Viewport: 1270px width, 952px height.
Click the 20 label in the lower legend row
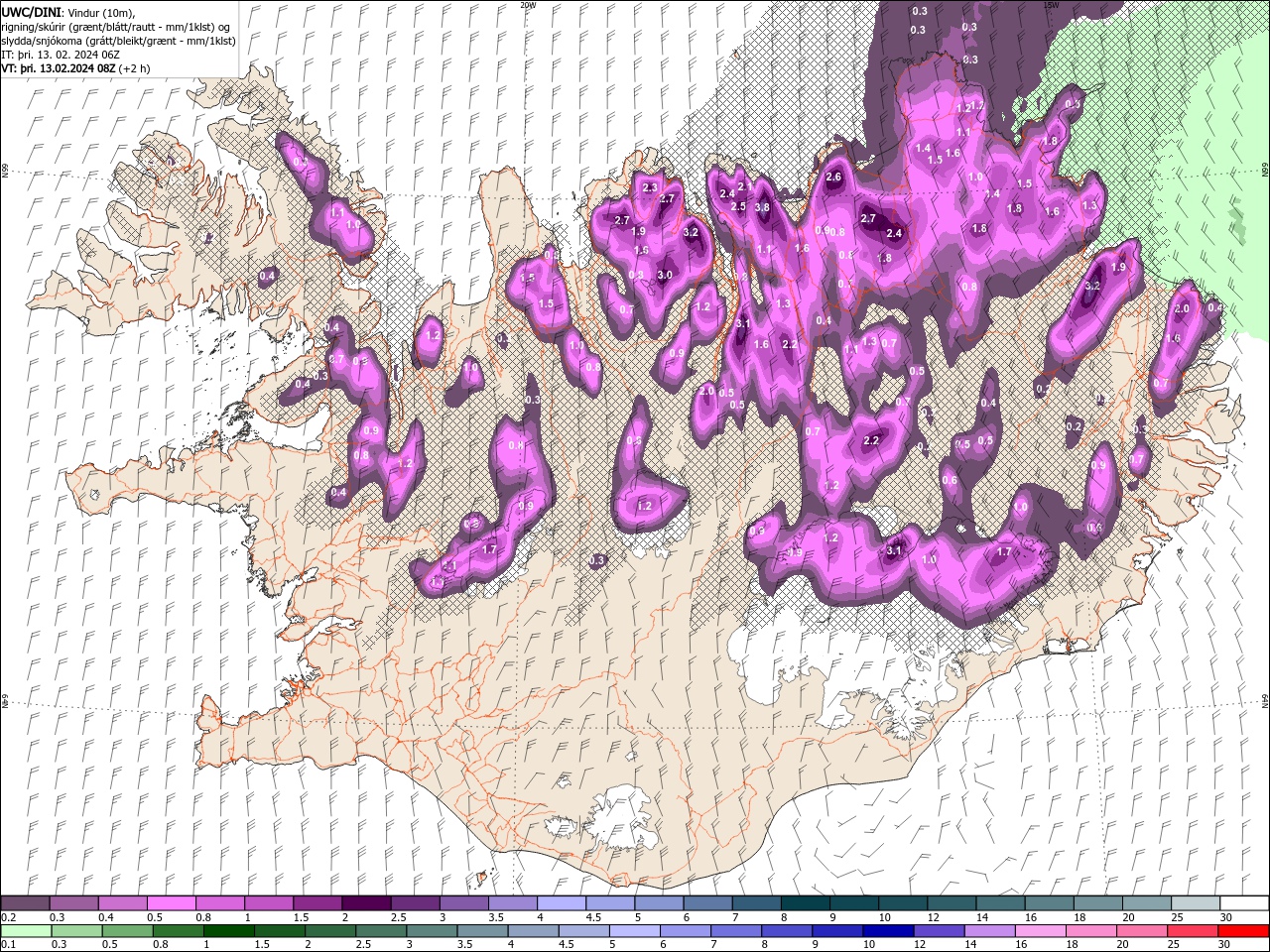point(1125,945)
